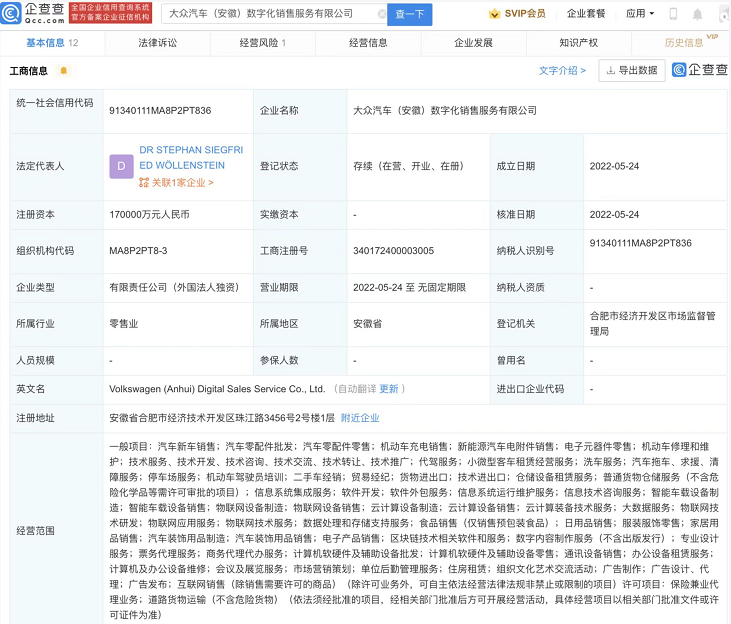The width and height of the screenshot is (731, 624).
Task: Select the 知识产权 tab
Action: [x=578, y=43]
